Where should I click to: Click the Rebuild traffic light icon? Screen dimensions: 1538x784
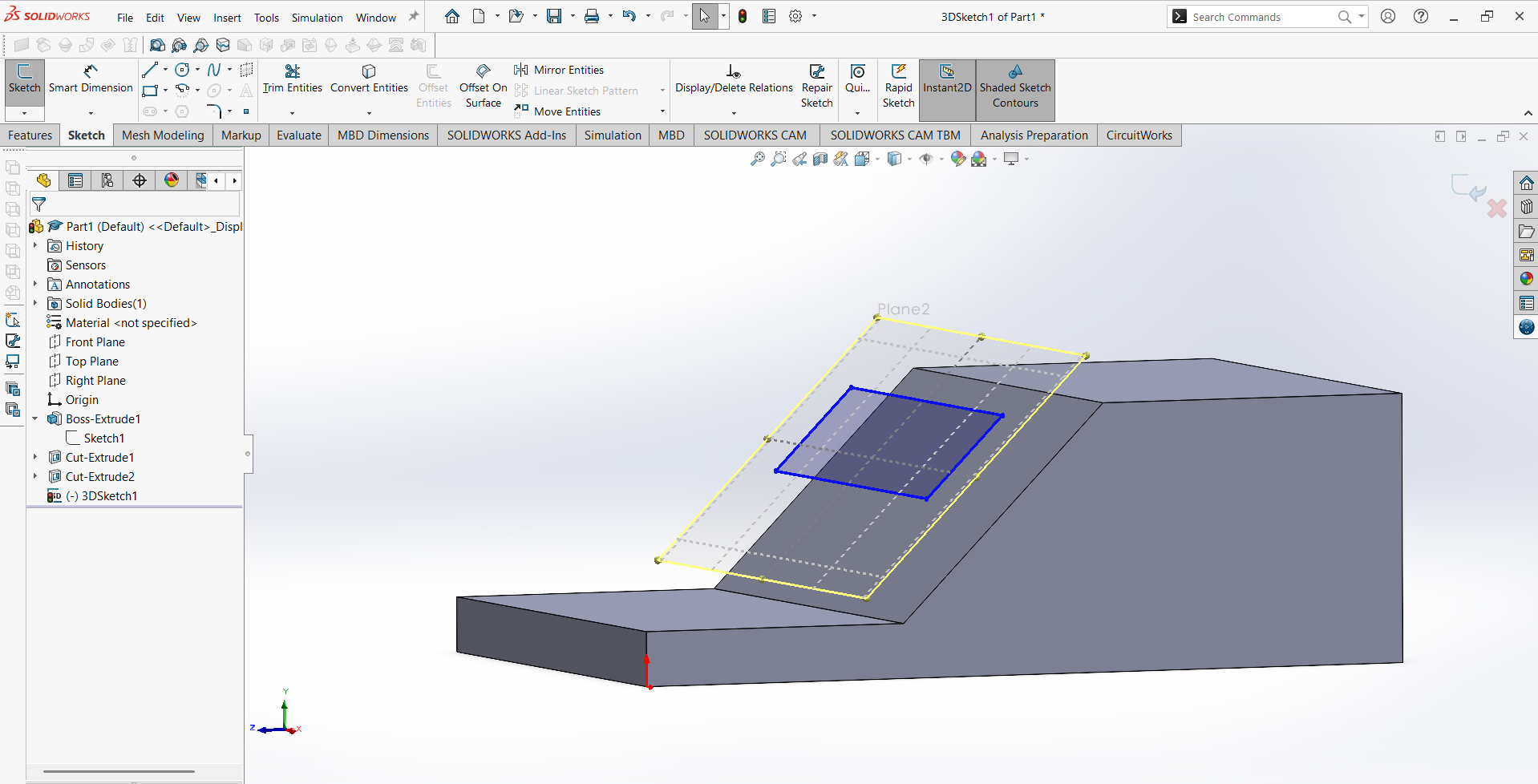[x=743, y=16]
